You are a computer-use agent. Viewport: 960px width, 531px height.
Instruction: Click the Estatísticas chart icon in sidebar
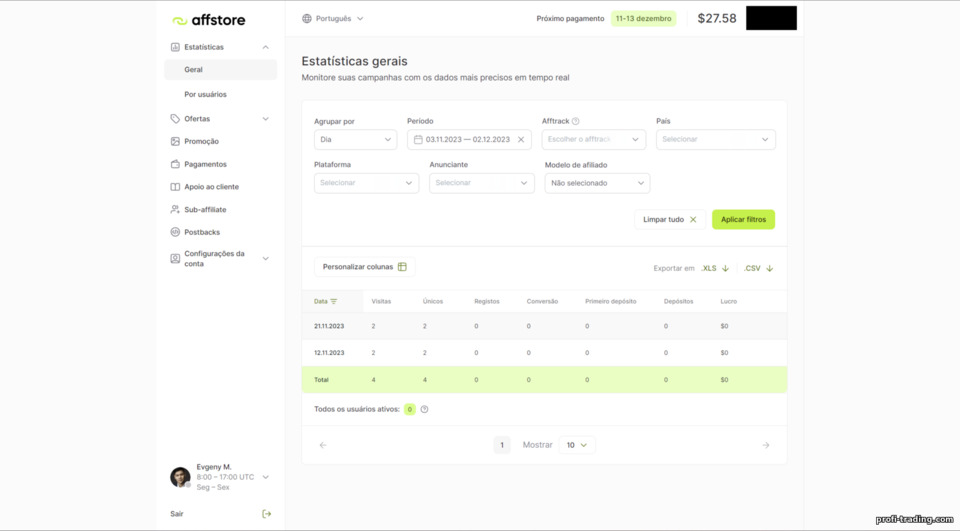coord(175,47)
